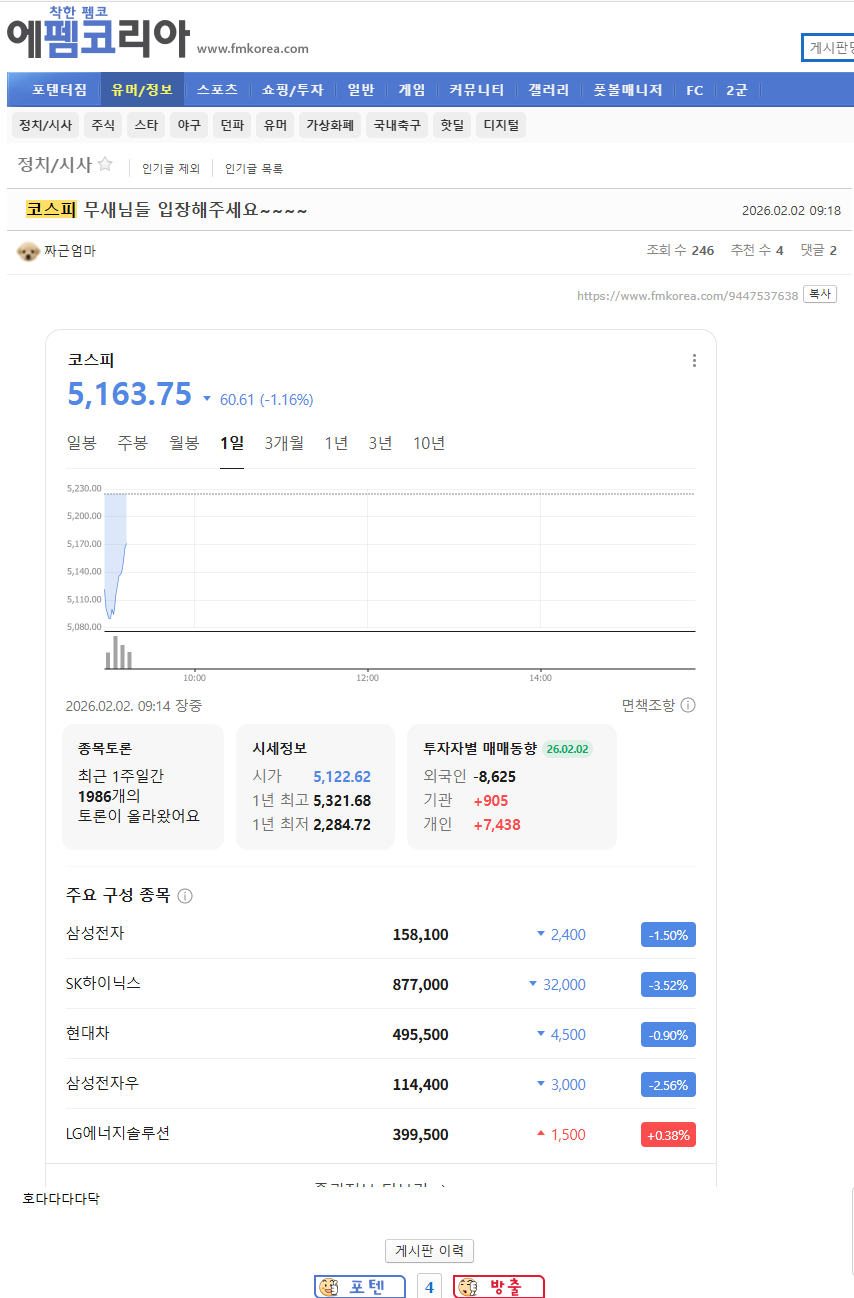Open the 포텐터짐 main menu

tap(59, 90)
